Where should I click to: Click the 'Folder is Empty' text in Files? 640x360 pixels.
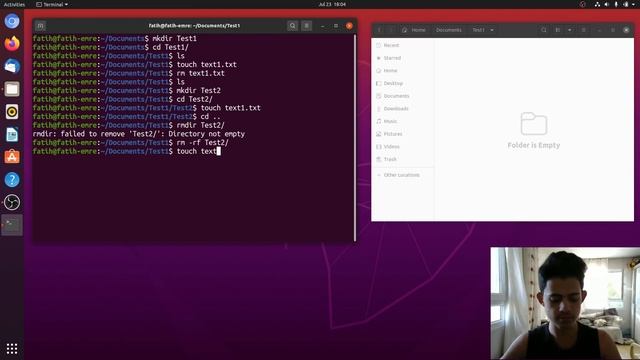tap(534, 145)
